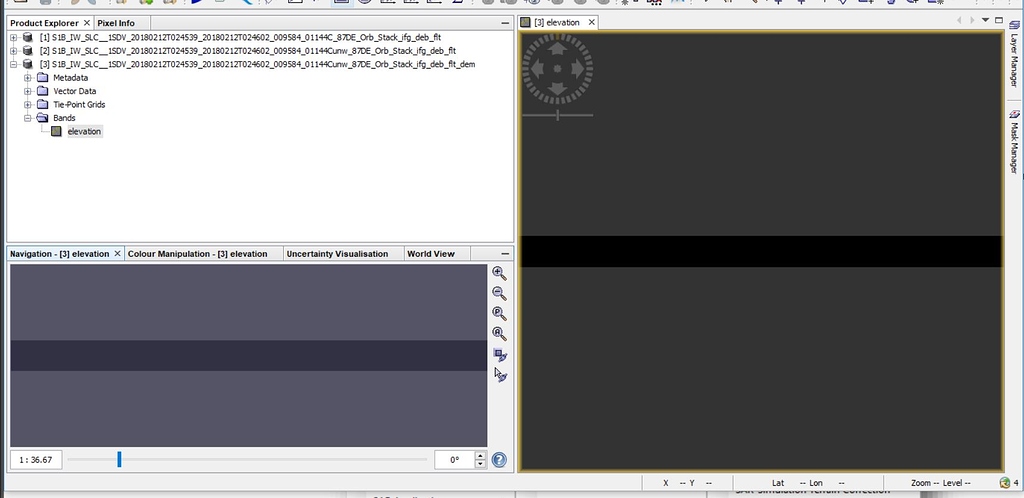Click synchronise cursor position icon
Image resolution: width=1024 pixels, height=498 pixels.
click(500, 375)
